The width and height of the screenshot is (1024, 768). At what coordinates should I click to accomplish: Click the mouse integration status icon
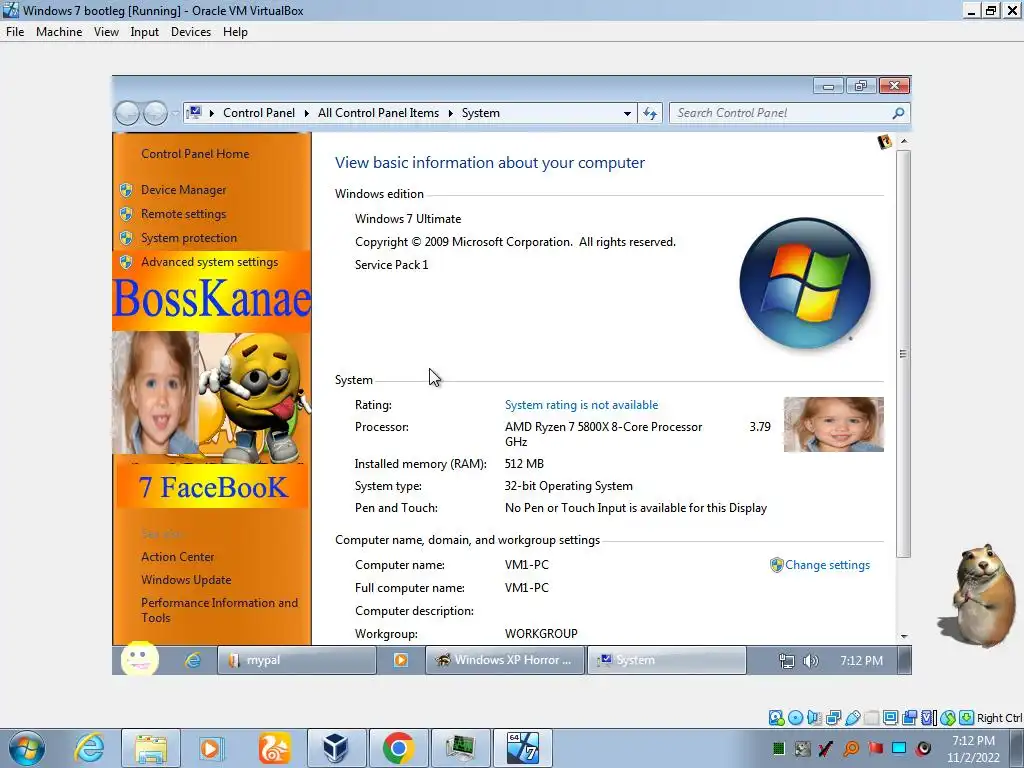[x=948, y=718]
